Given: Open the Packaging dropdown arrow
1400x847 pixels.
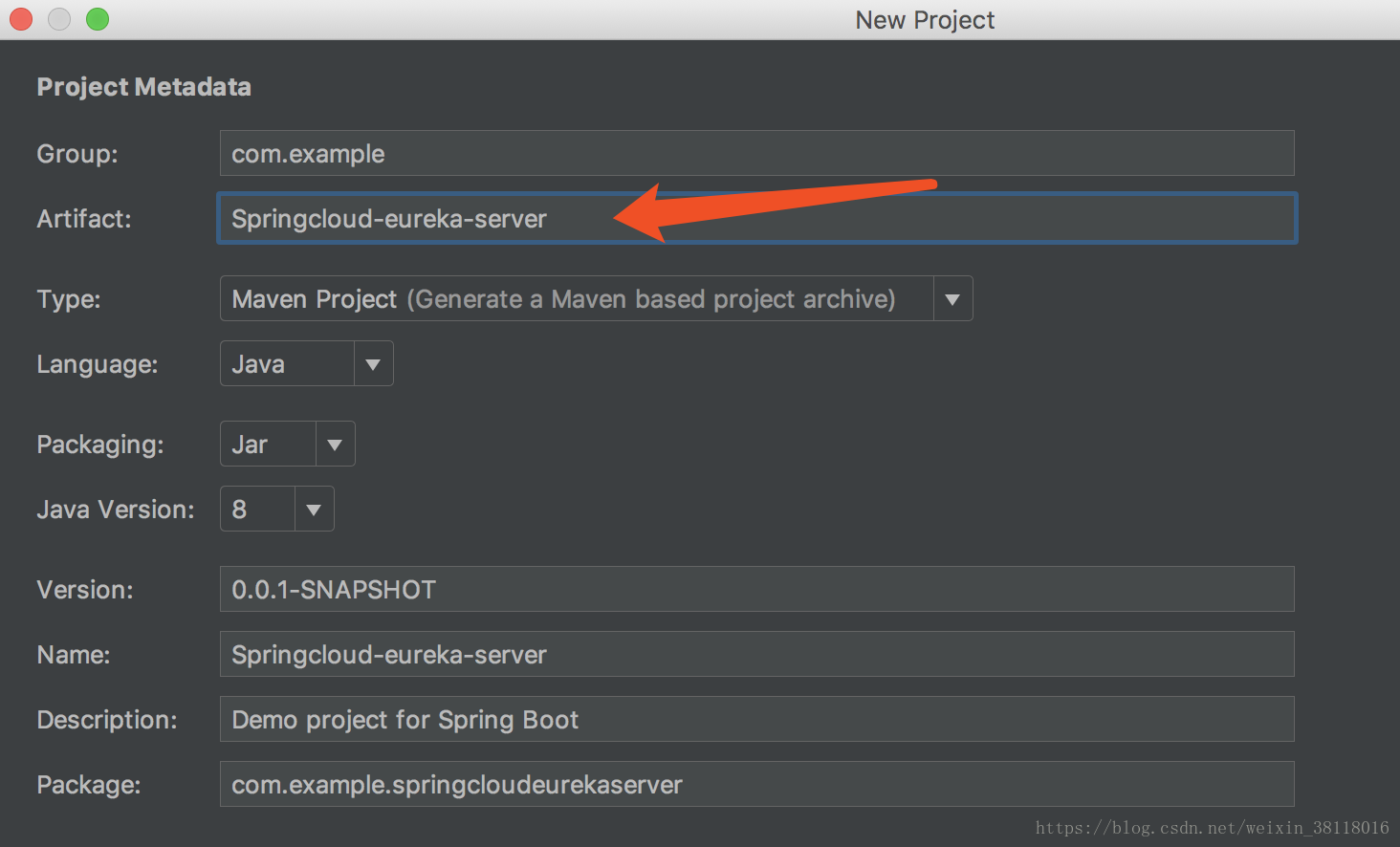Looking at the screenshot, I should [x=335, y=444].
